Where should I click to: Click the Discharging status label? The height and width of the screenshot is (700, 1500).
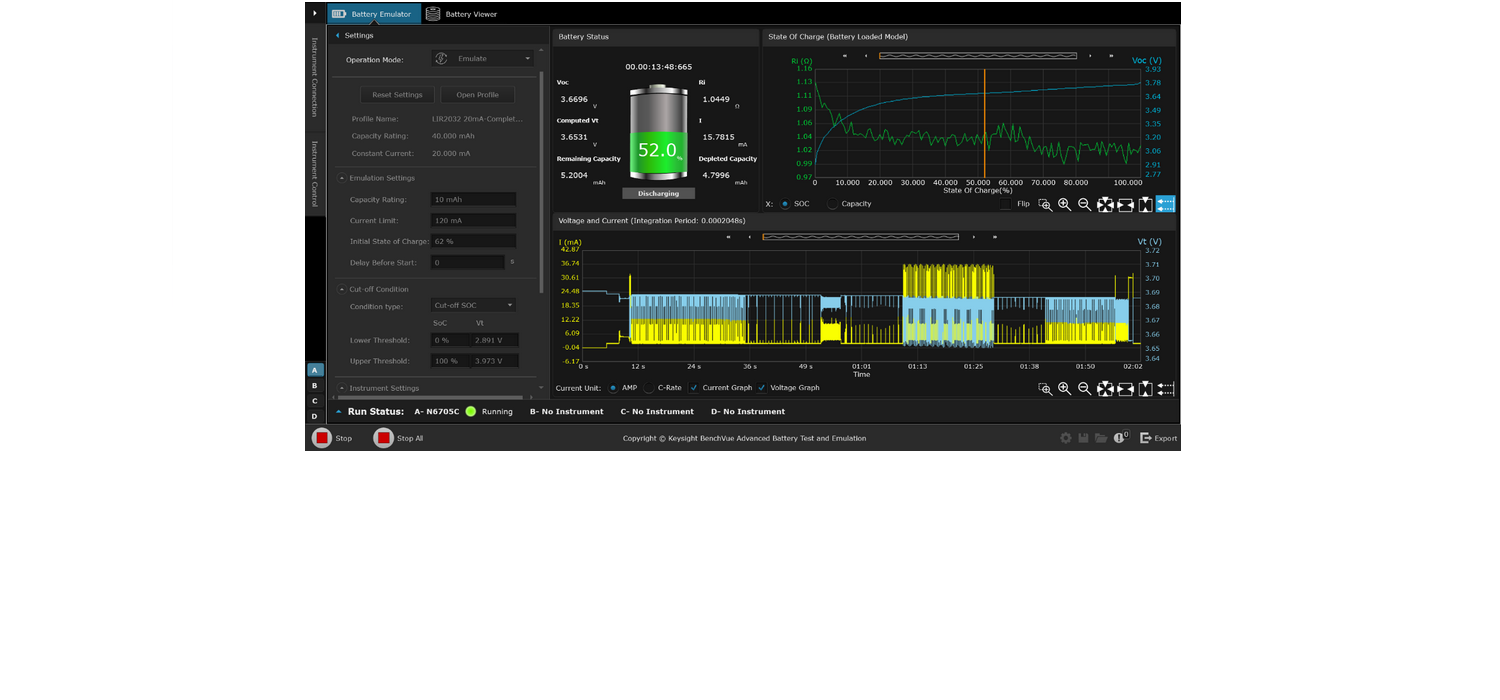[x=658, y=193]
